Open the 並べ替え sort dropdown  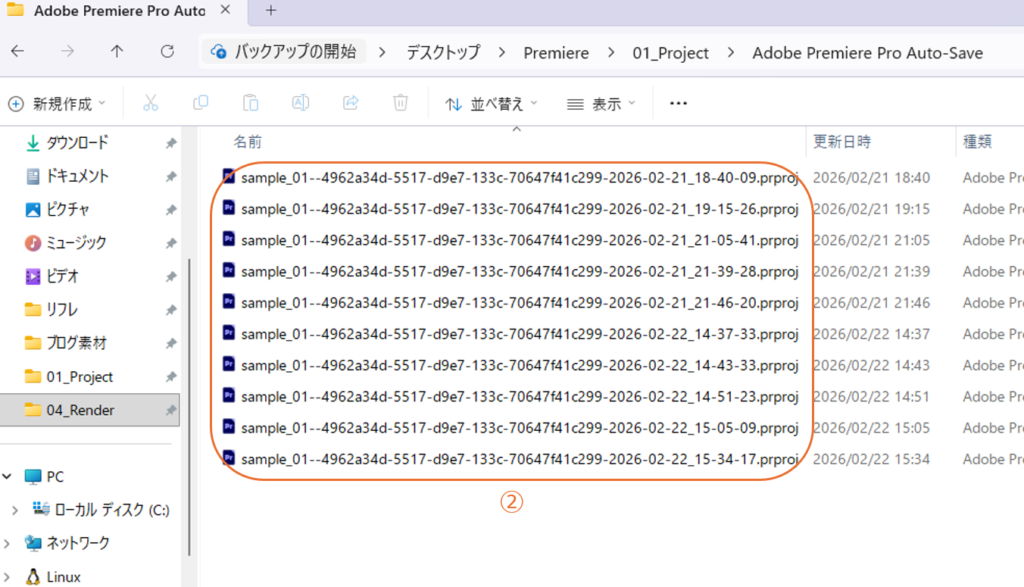(492, 103)
